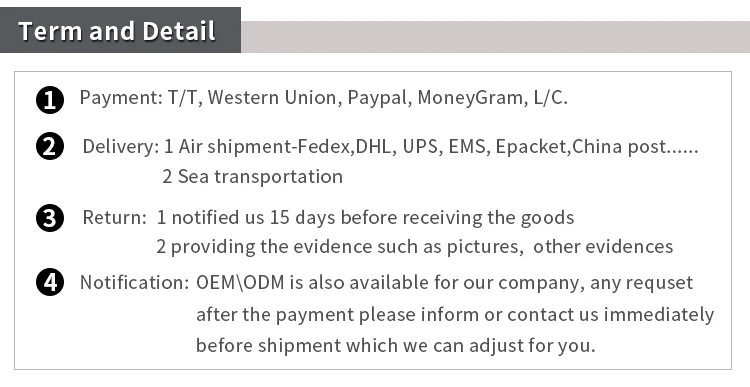This screenshot has width=750, height=387.
Task: Click the Delivery label
Action: pos(121,146)
